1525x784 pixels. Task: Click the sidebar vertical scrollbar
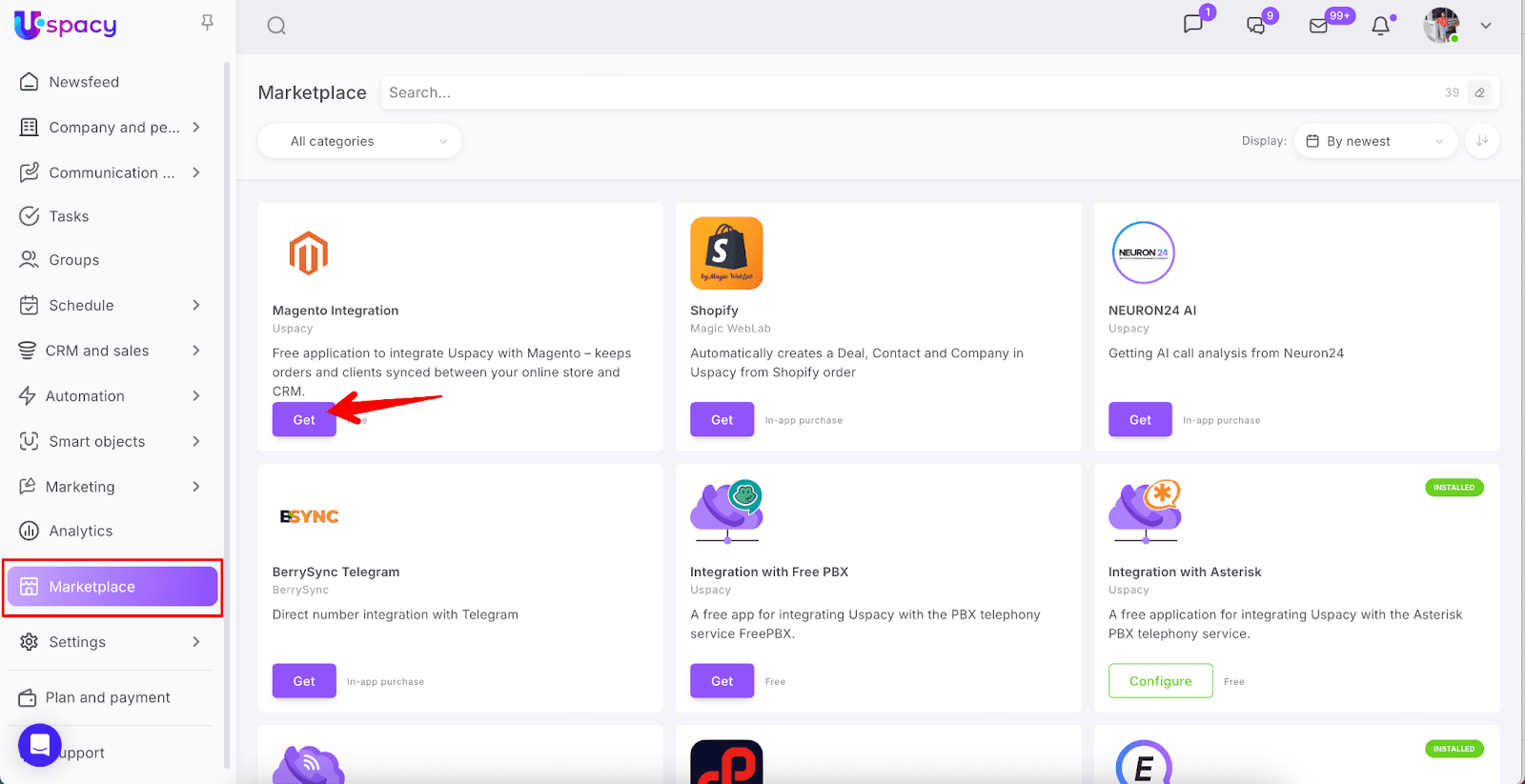click(227, 414)
